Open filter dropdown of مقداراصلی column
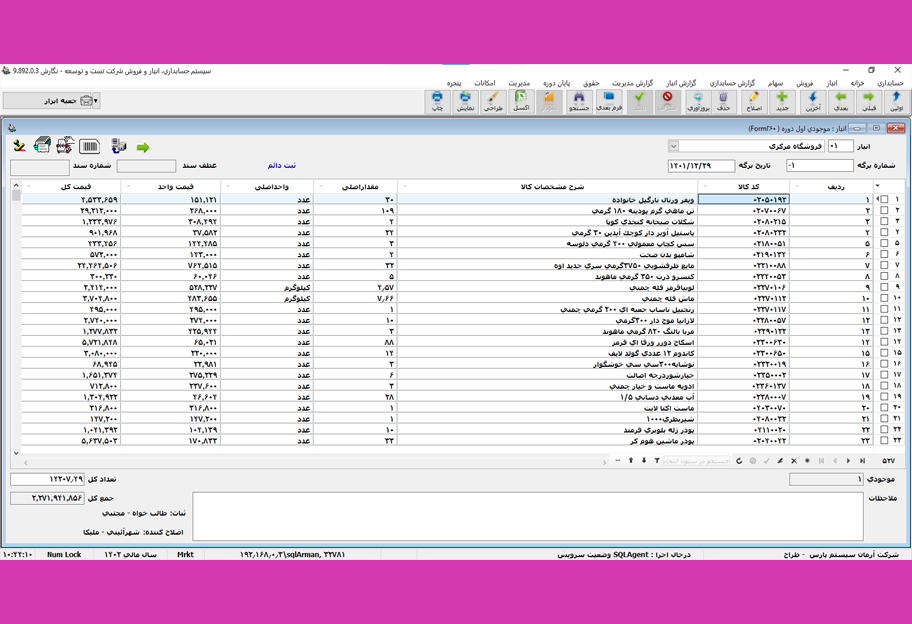This screenshot has width=912, height=624. point(320,187)
